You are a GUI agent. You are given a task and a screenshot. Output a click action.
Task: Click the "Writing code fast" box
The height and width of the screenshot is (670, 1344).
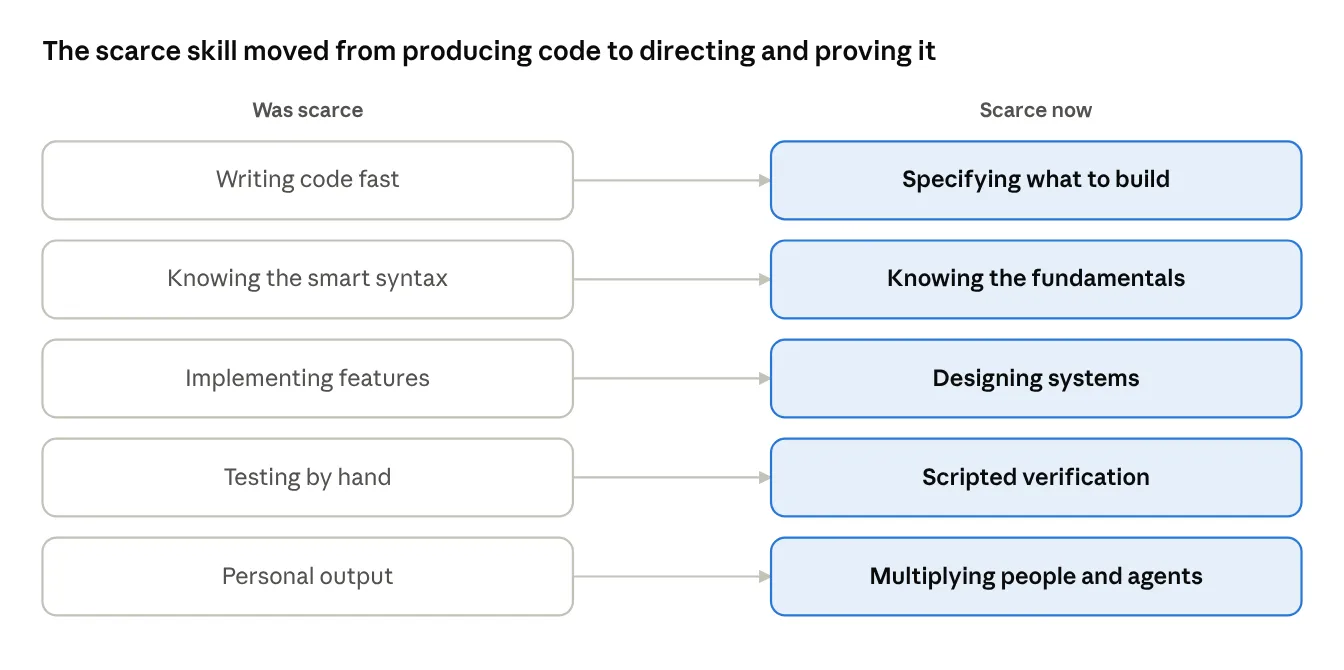point(308,180)
